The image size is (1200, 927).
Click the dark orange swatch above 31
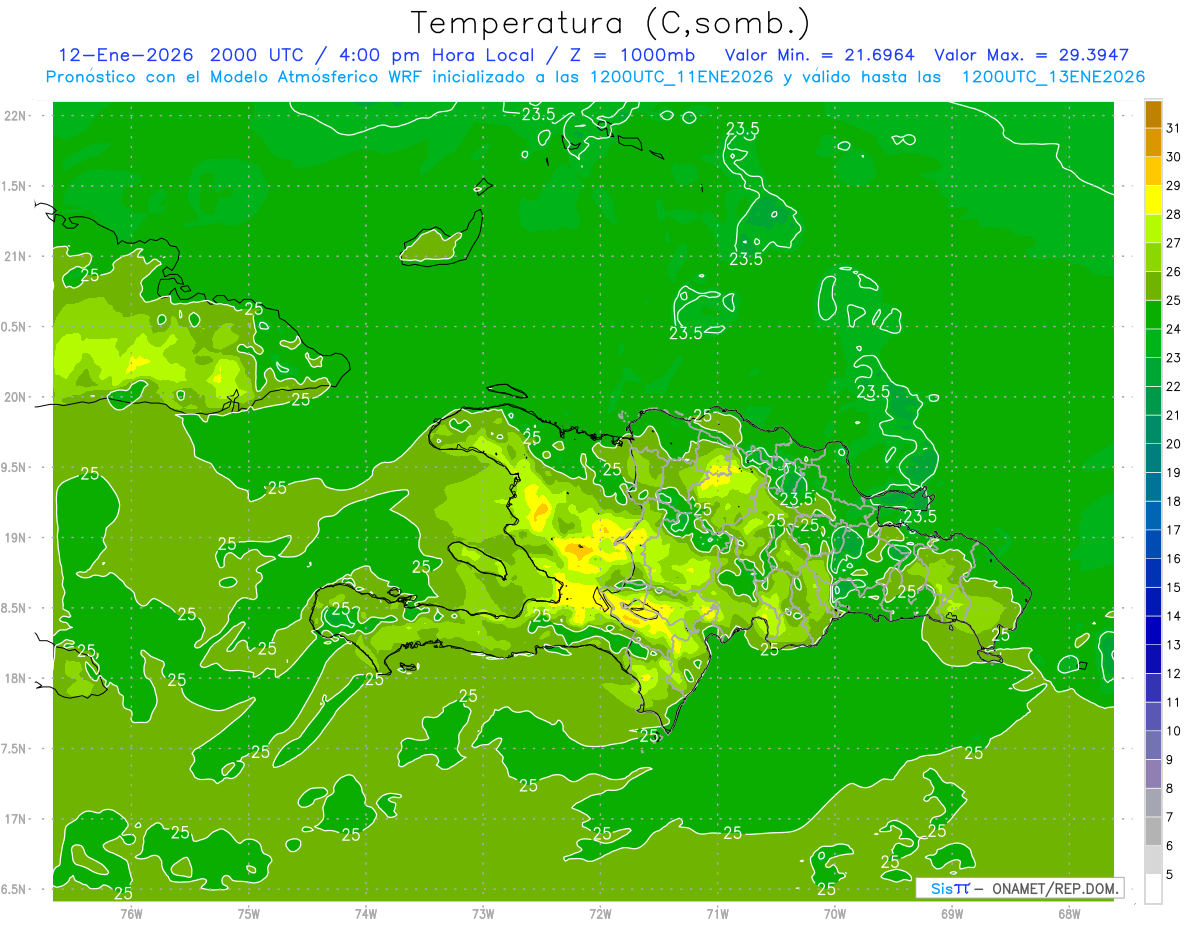pyautogui.click(x=1153, y=114)
